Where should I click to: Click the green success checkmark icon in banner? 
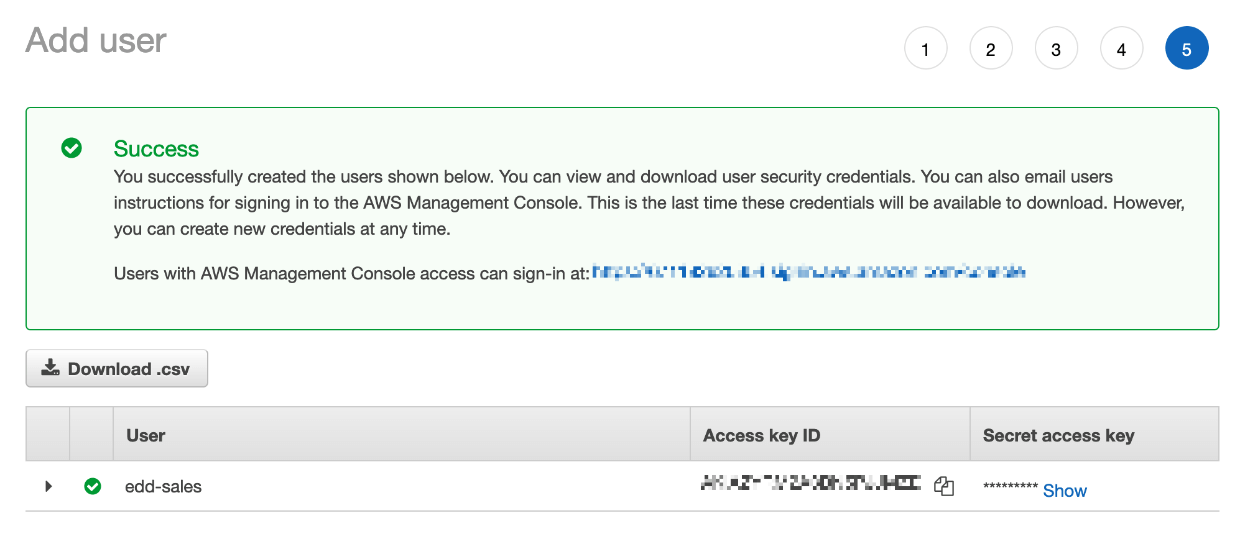71,148
